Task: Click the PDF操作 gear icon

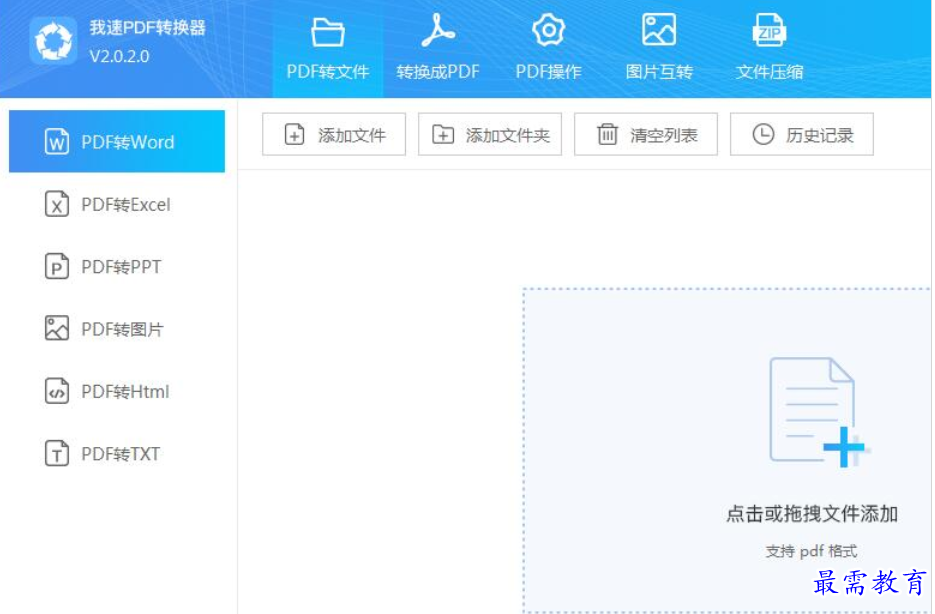Action: tap(549, 30)
